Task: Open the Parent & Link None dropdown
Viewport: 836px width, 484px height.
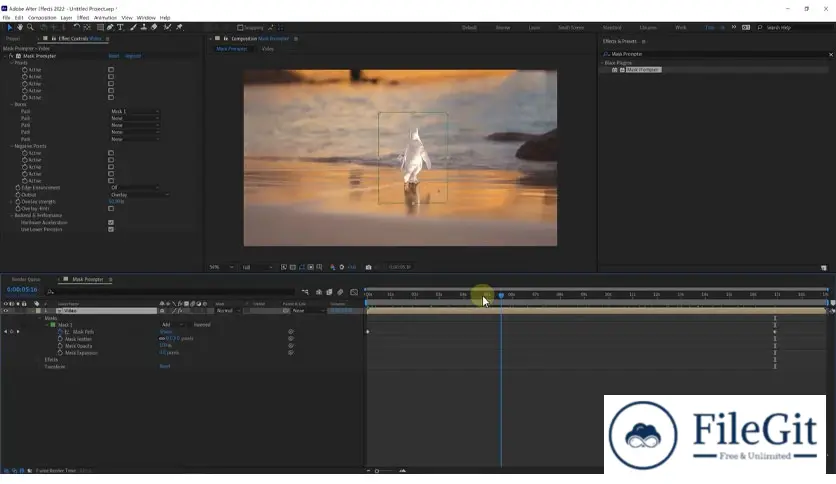Action: [308, 311]
